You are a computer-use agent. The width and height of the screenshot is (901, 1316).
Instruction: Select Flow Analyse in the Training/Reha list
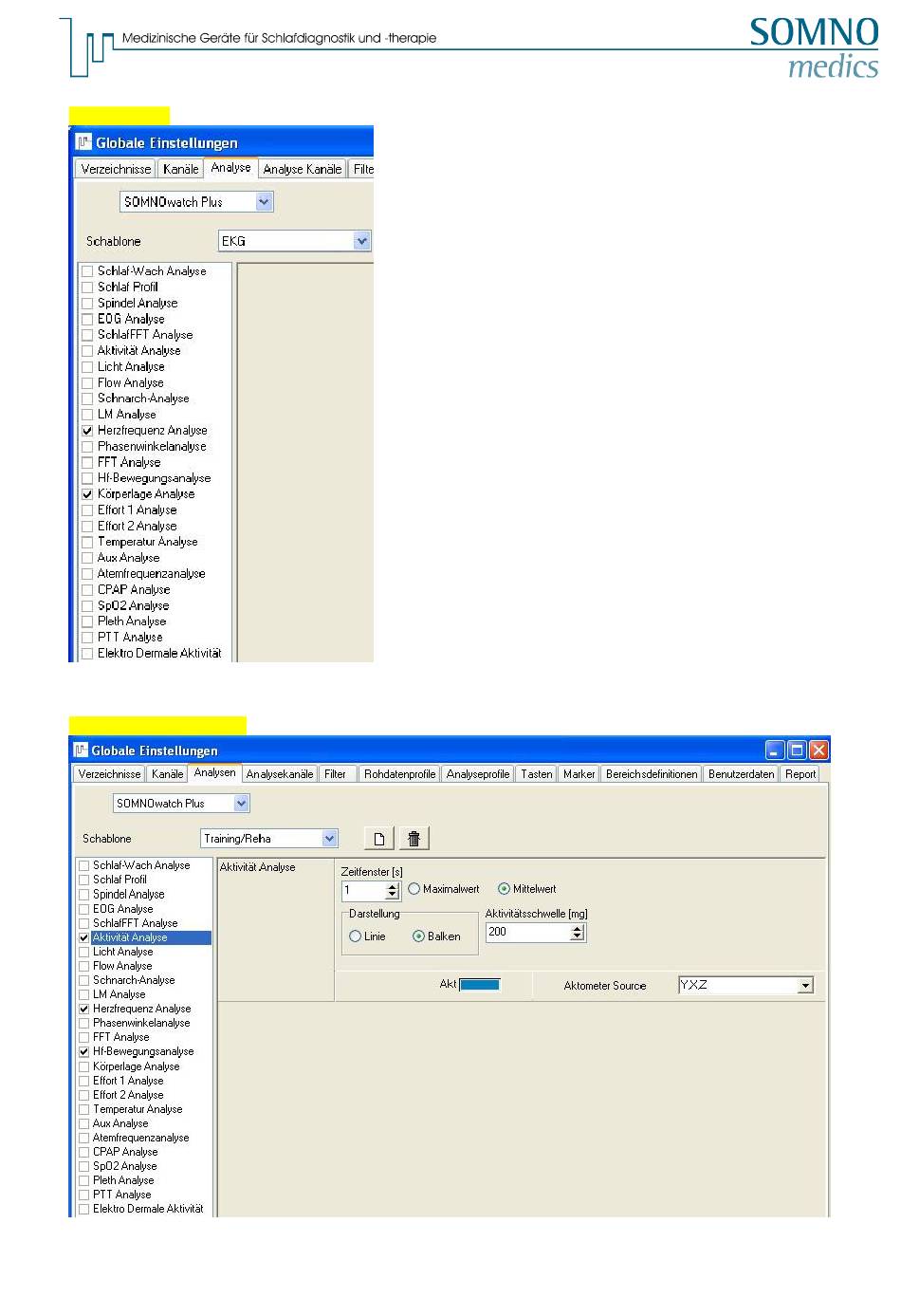[122, 966]
